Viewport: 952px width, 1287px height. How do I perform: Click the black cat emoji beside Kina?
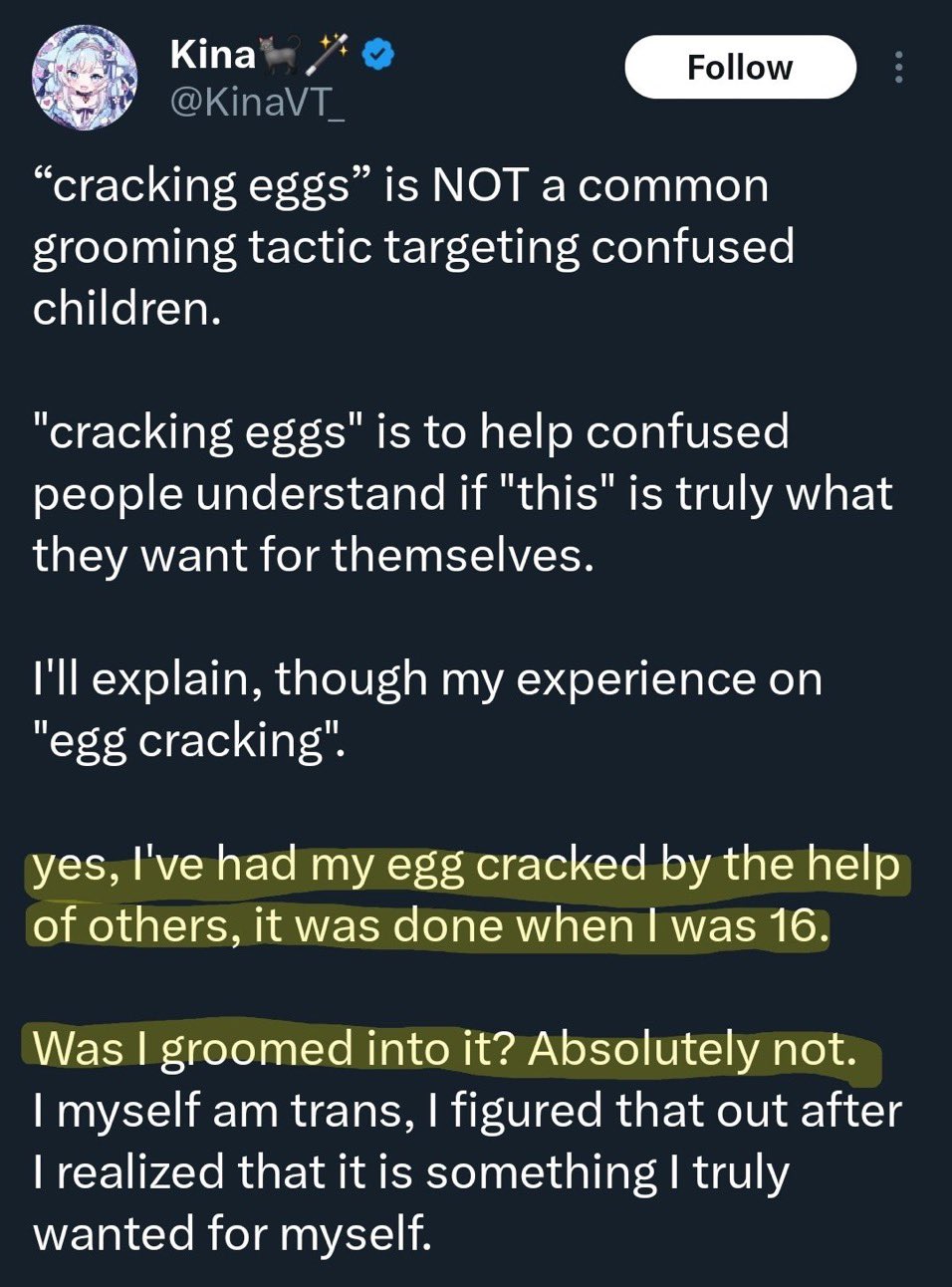point(278,54)
